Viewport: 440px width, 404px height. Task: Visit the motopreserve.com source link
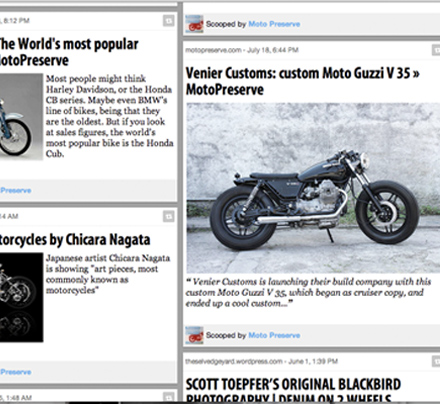point(213,50)
